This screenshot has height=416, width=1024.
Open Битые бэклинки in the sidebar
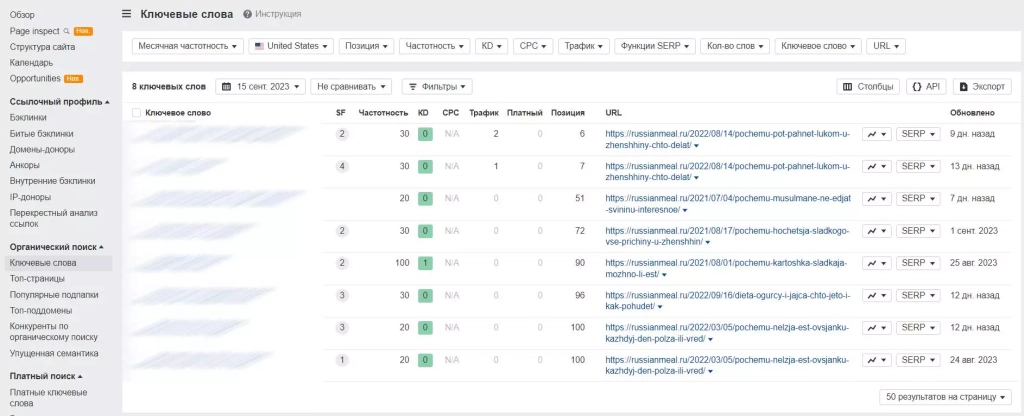[42, 134]
